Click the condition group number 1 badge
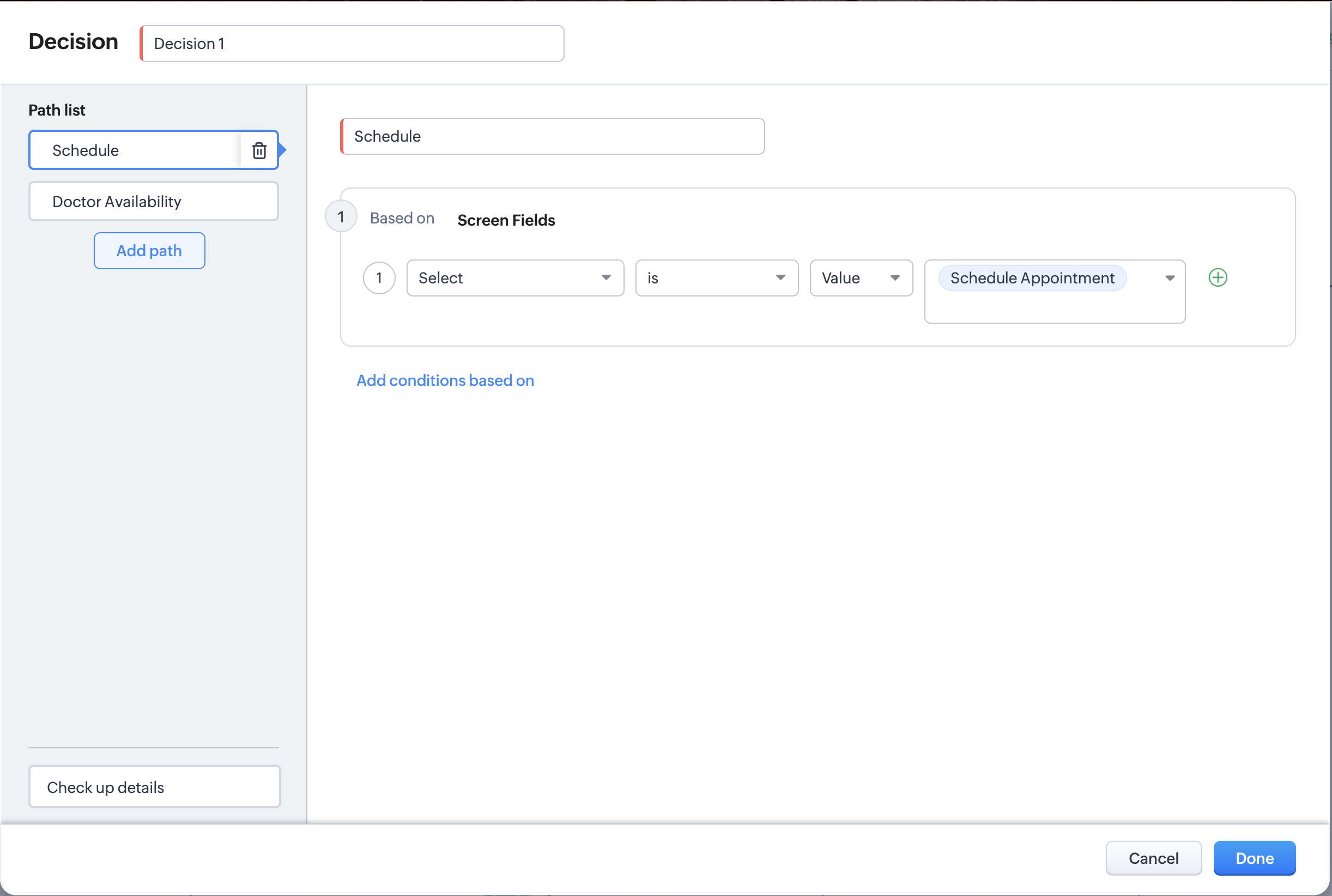The height and width of the screenshot is (896, 1332). 341,216
